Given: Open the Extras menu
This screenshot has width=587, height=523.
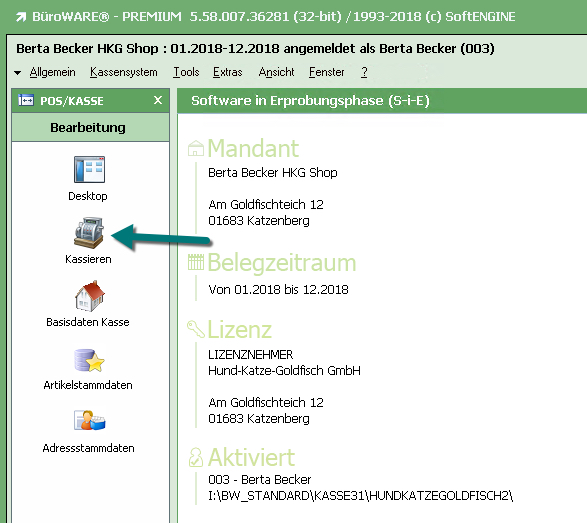Looking at the screenshot, I should [x=228, y=72].
